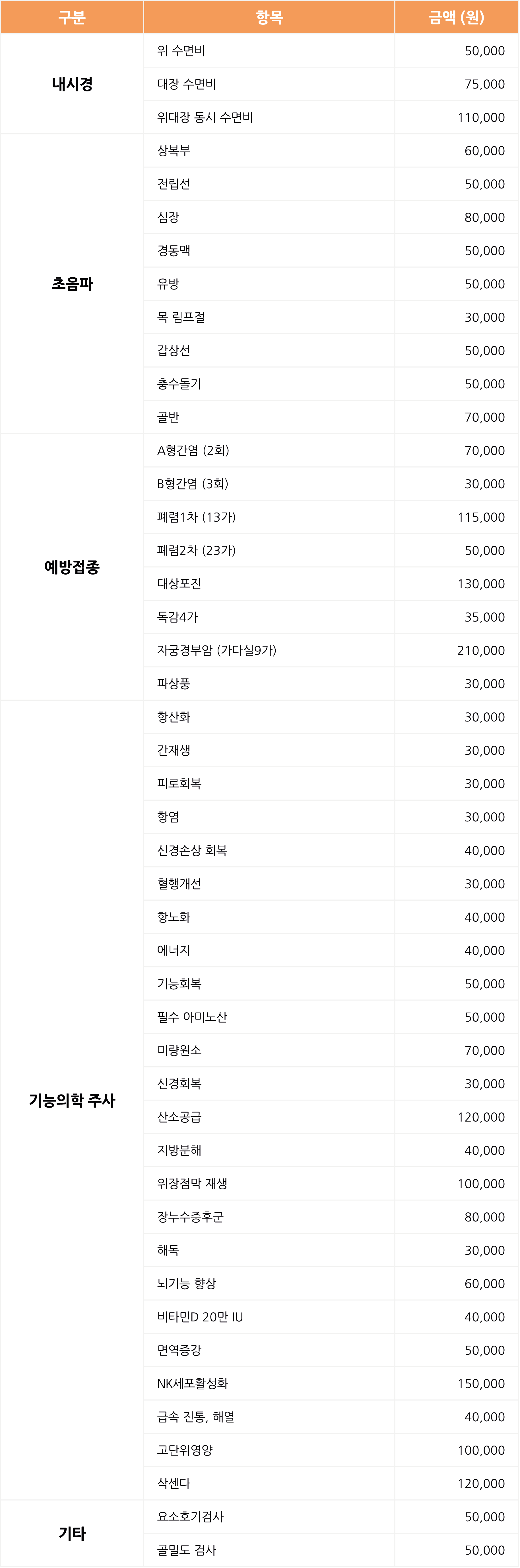Click the 비타민D 20만 IU row
This screenshot has width=520, height=1568.
pos(331,1317)
